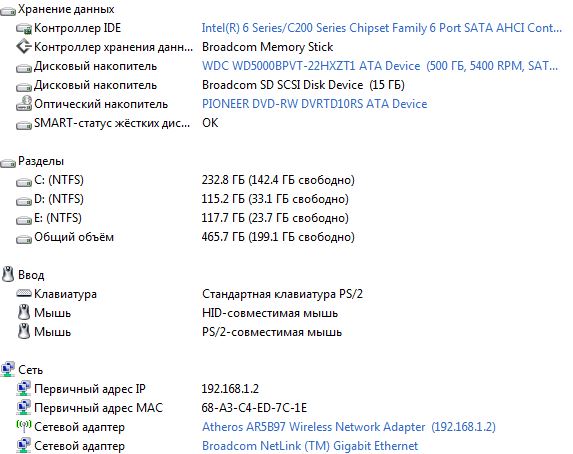Click the Сеть section network icon
The height and width of the screenshot is (454, 573).
[x=8, y=369]
